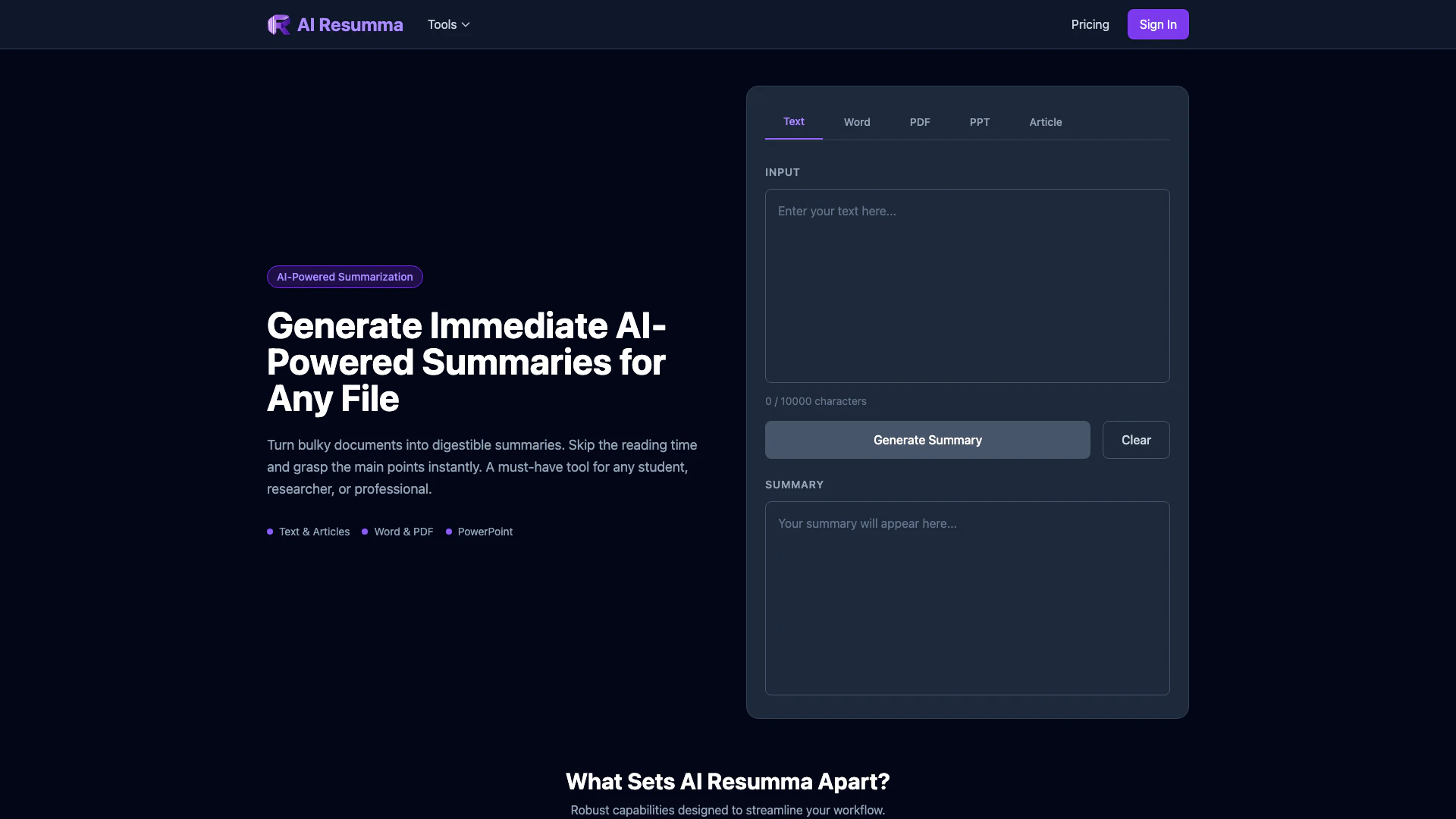Click the 'Text & Articles' feature label
The width and height of the screenshot is (1456, 819).
pyautogui.click(x=314, y=532)
